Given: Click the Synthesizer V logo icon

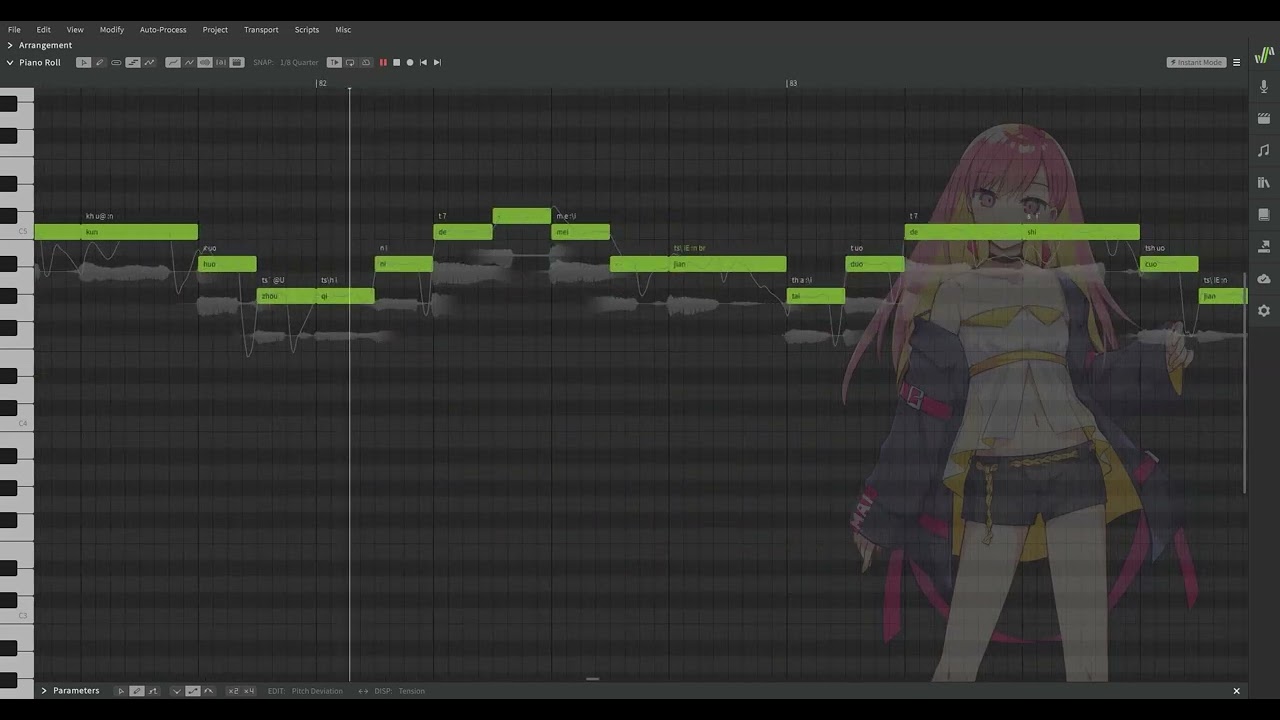Looking at the screenshot, I should point(1264,53).
